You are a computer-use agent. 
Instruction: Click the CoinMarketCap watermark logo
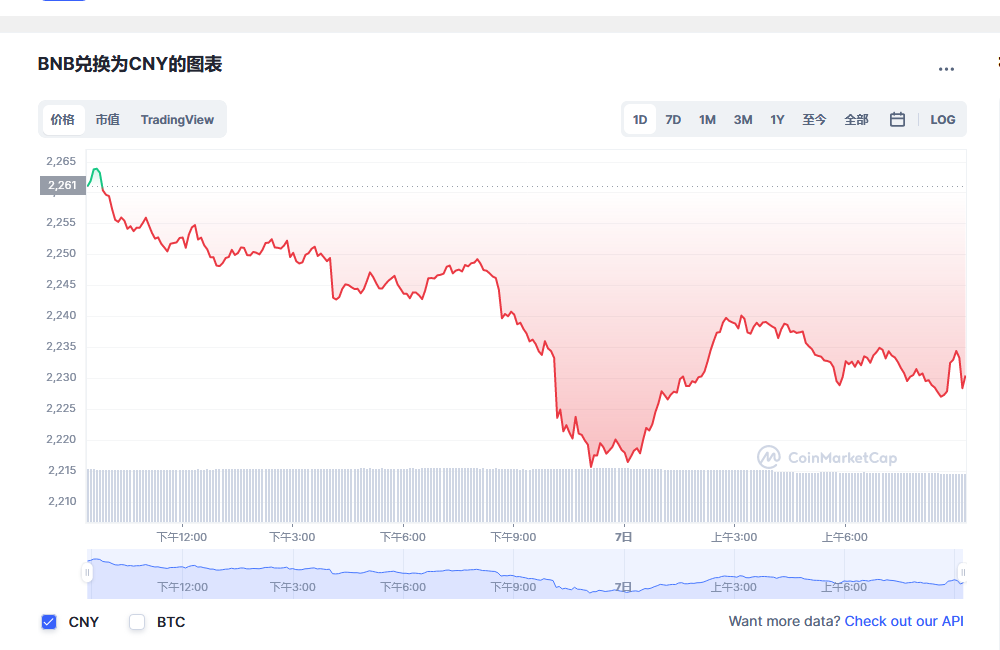(x=827, y=457)
